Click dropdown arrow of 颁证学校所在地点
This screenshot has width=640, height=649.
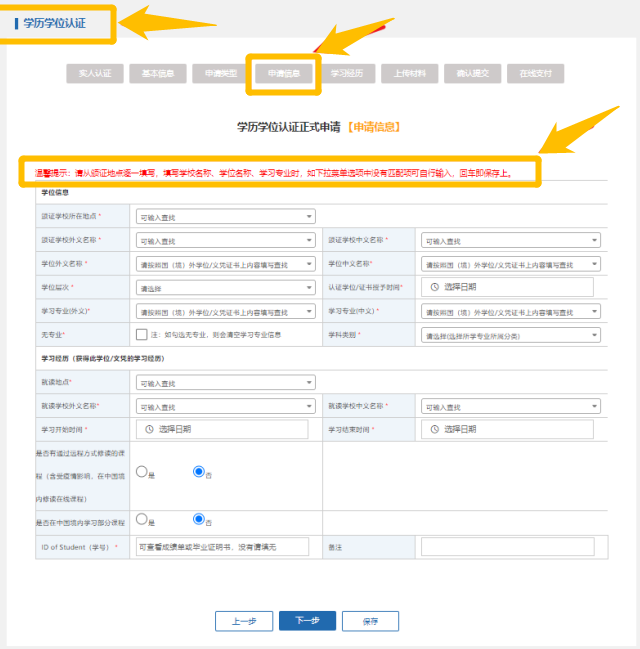tap(307, 216)
